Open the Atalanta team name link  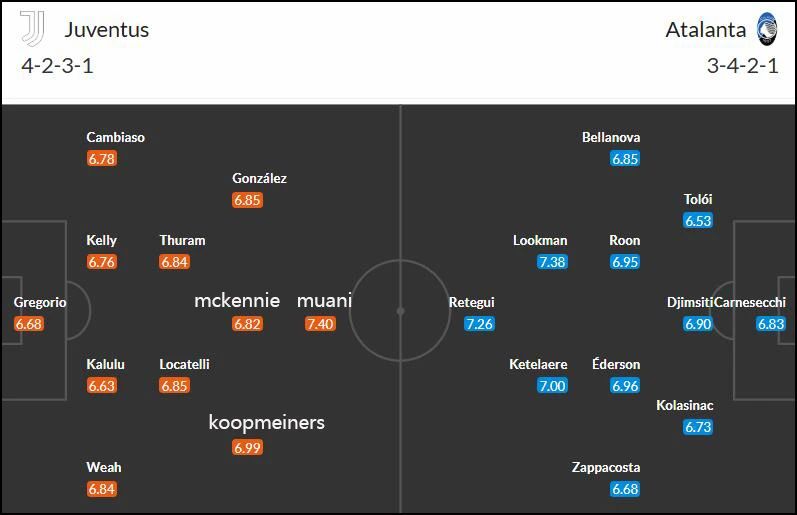point(706,29)
